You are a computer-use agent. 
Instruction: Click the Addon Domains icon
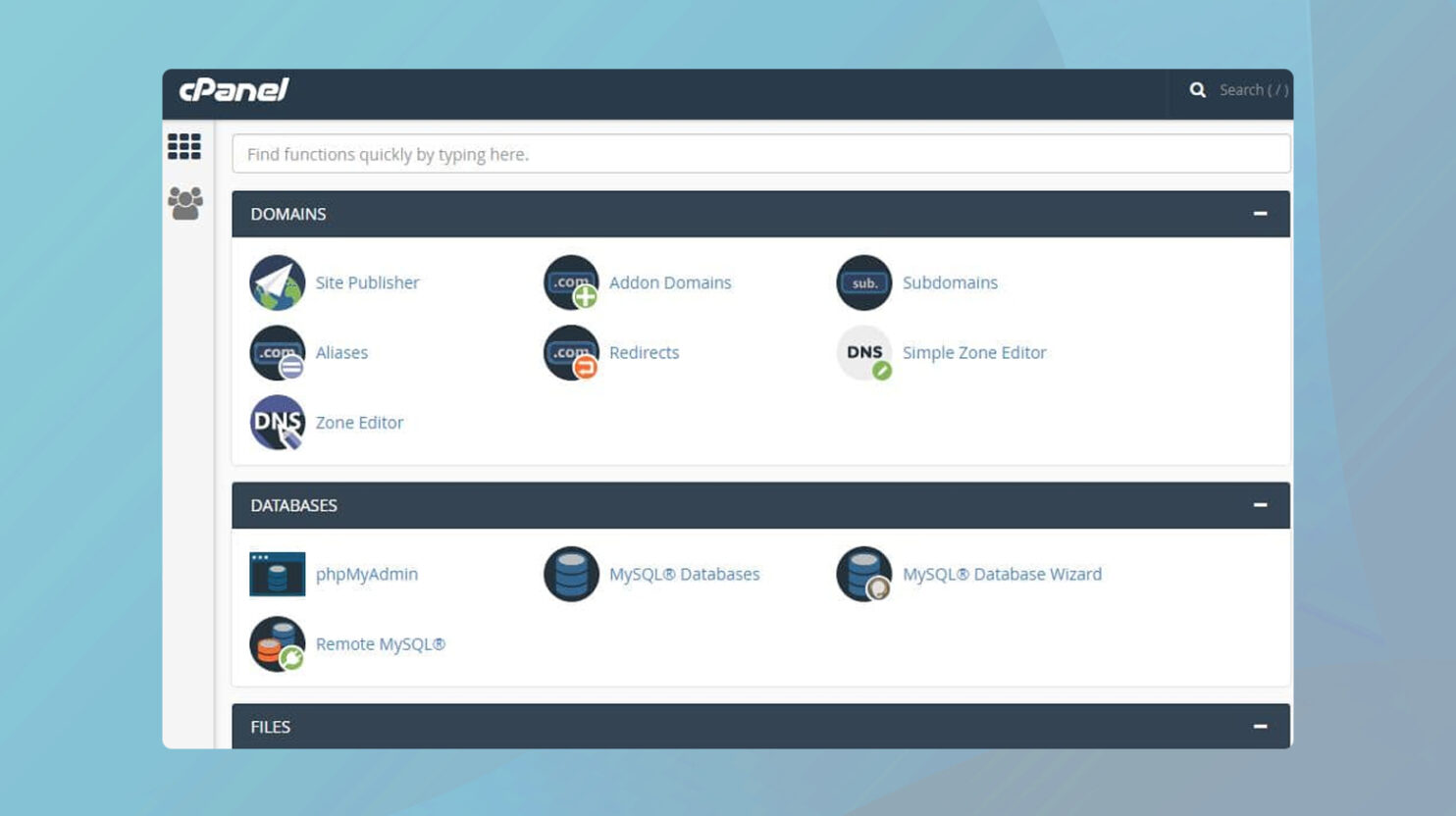[571, 282]
